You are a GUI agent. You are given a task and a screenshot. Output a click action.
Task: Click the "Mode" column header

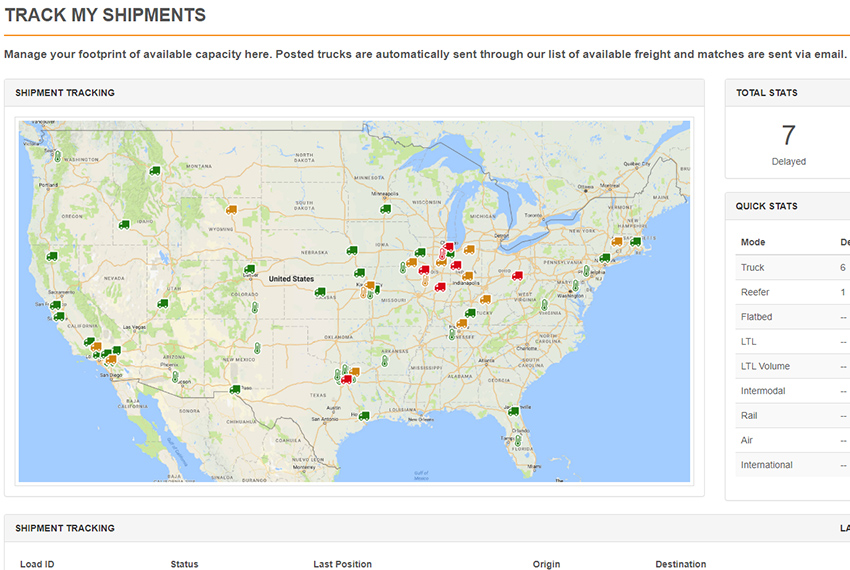tap(753, 242)
